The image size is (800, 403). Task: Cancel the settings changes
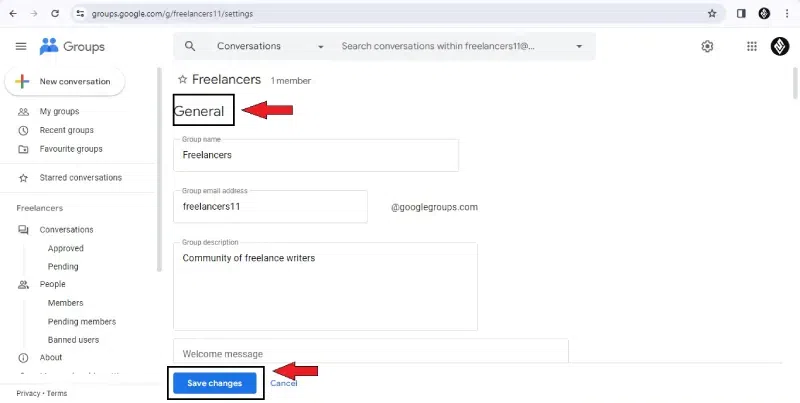coord(284,383)
